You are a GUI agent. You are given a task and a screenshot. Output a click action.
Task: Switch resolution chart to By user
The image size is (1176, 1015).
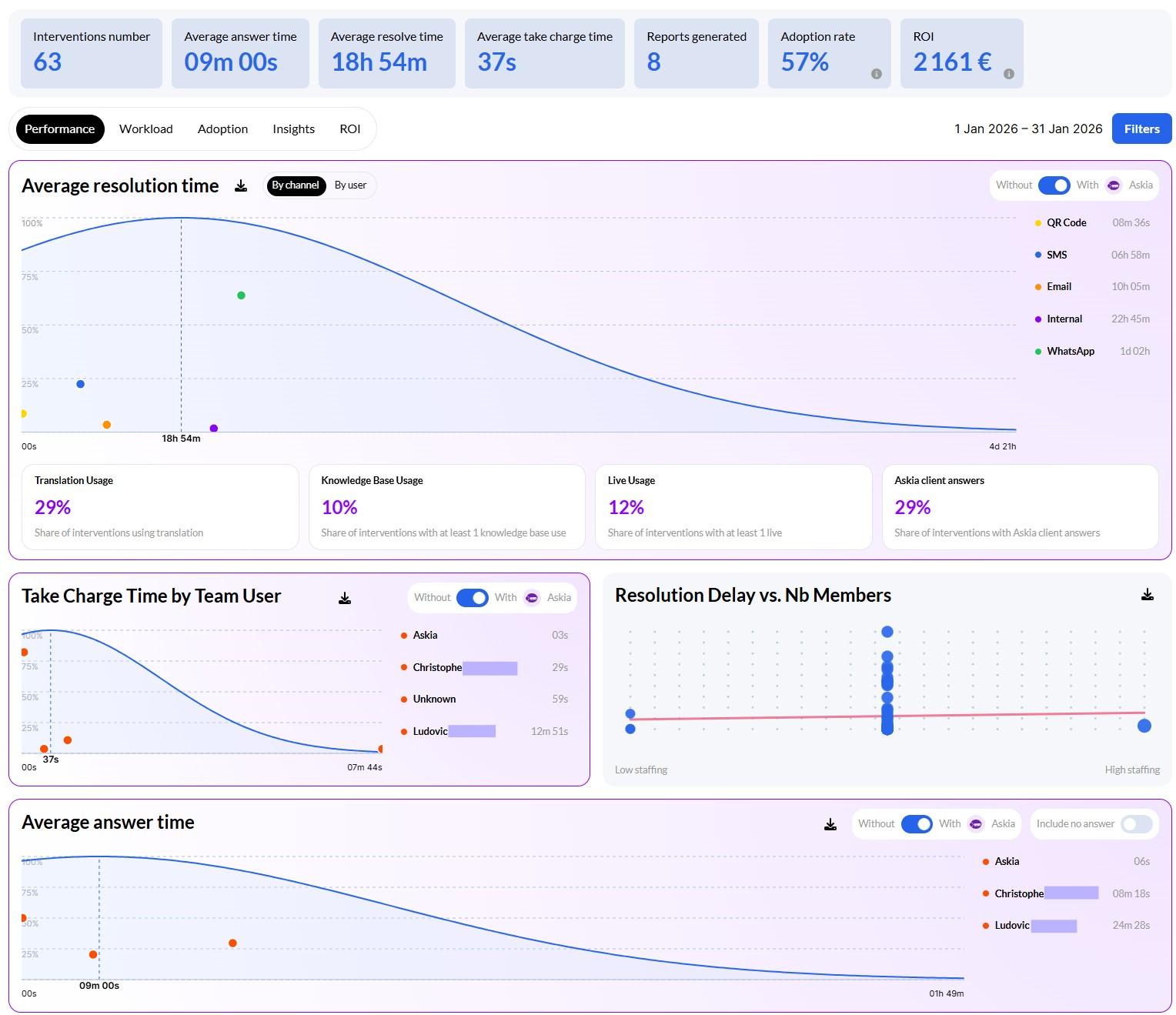point(350,185)
